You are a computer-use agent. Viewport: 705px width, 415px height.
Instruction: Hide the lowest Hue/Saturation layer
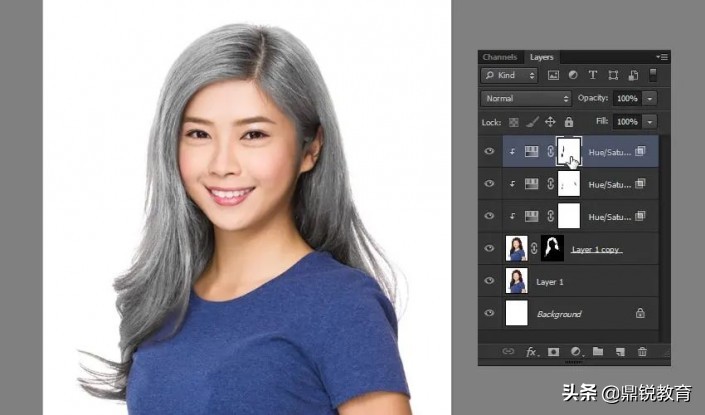490,216
